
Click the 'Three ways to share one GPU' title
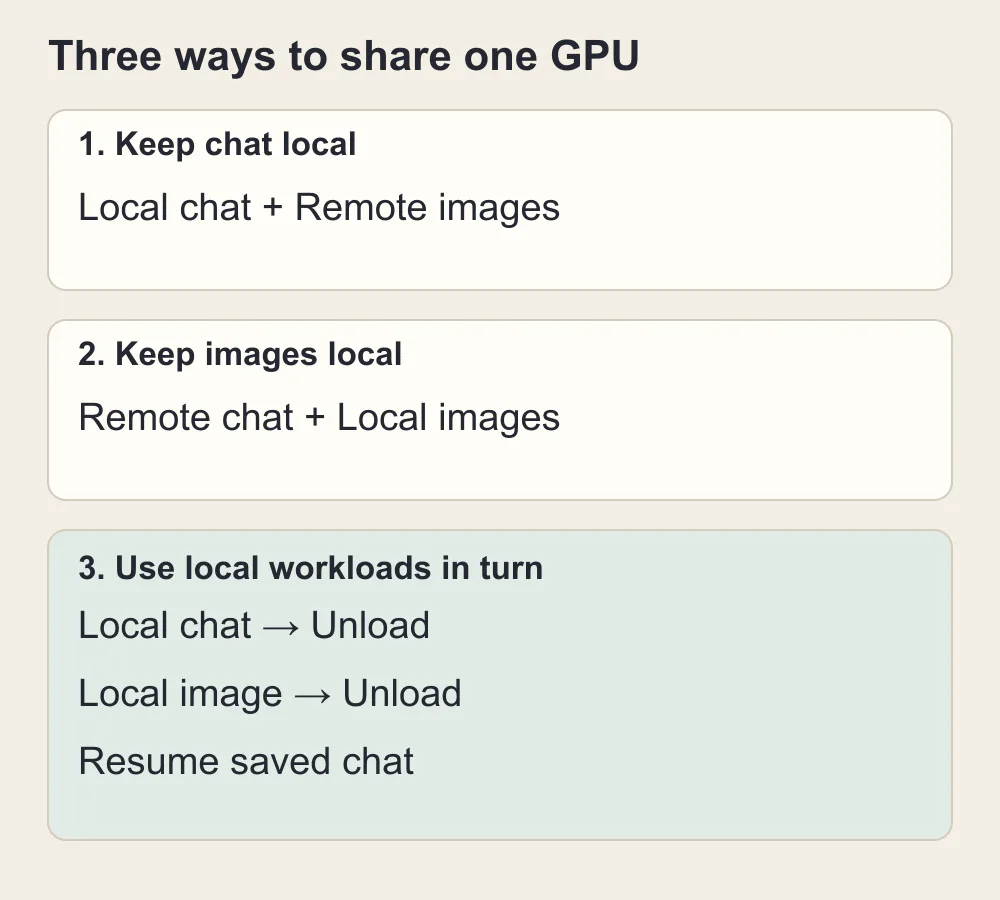point(344,57)
